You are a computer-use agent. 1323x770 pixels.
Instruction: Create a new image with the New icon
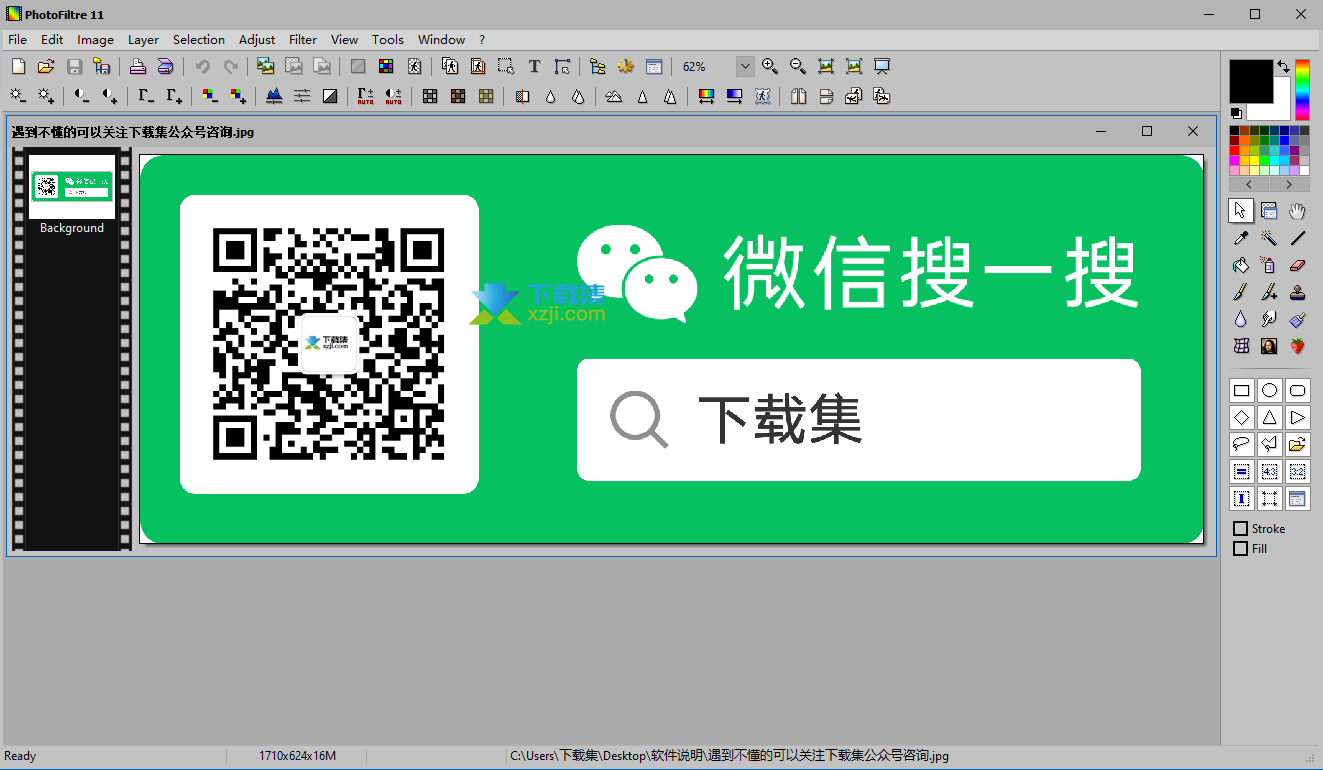point(18,67)
